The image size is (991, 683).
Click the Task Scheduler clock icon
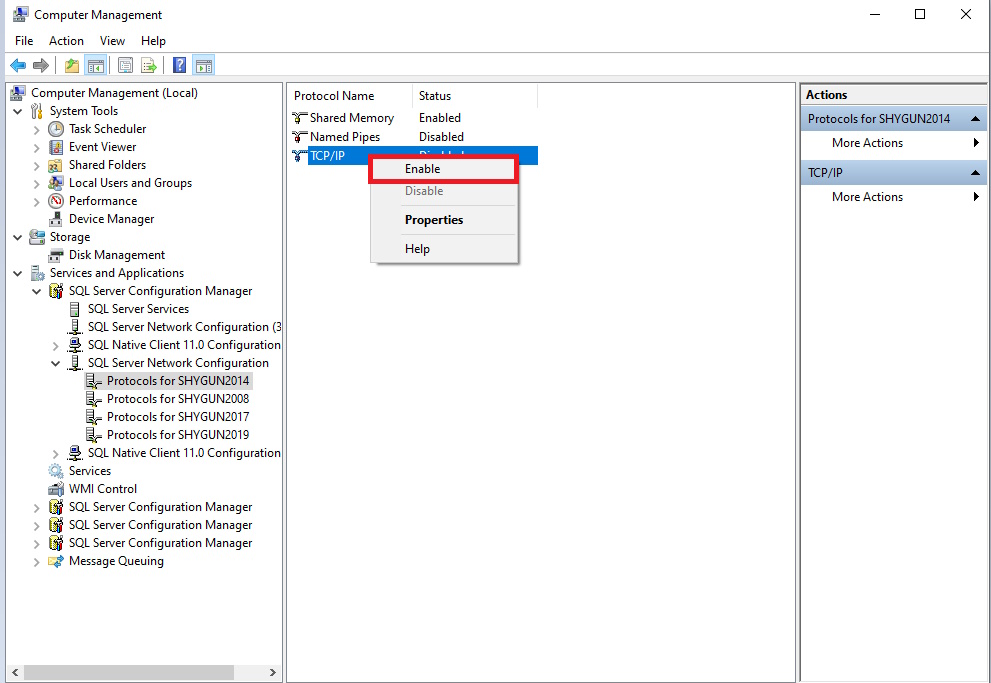point(56,129)
